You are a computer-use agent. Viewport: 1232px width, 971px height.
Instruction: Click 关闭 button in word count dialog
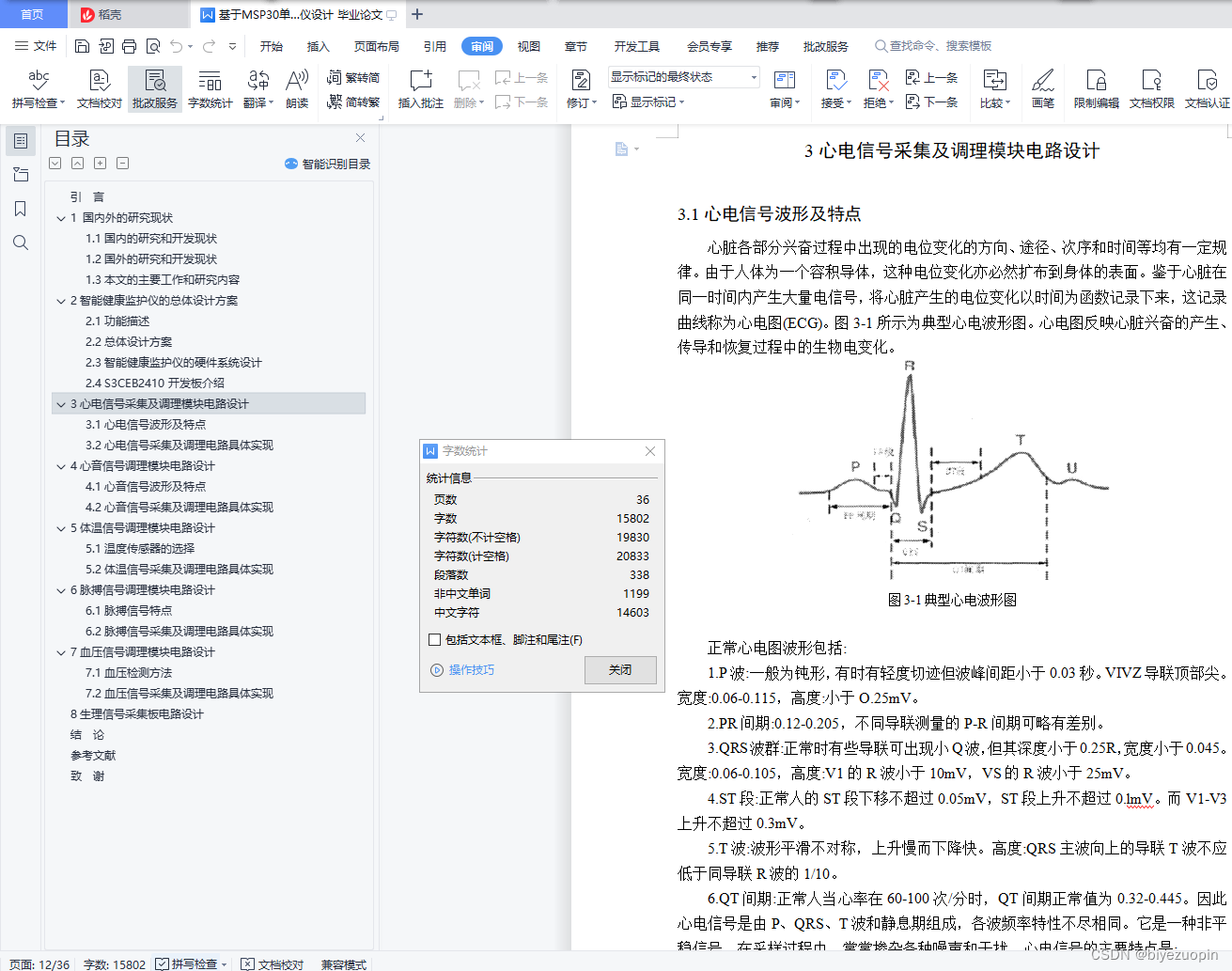(x=620, y=670)
